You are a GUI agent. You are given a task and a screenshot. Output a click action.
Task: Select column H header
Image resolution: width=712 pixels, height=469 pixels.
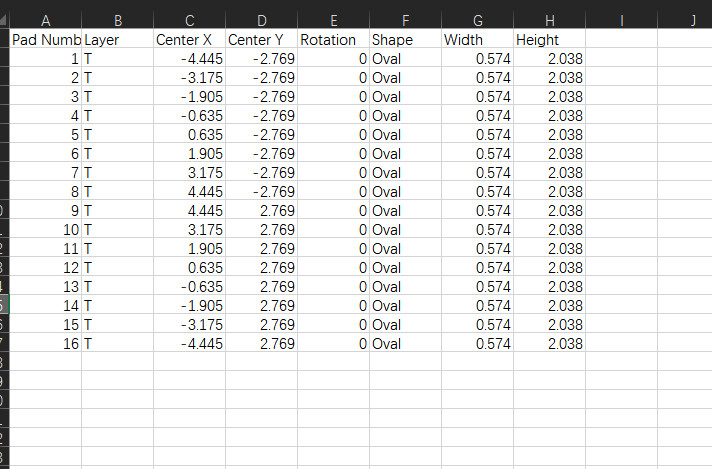(x=549, y=19)
